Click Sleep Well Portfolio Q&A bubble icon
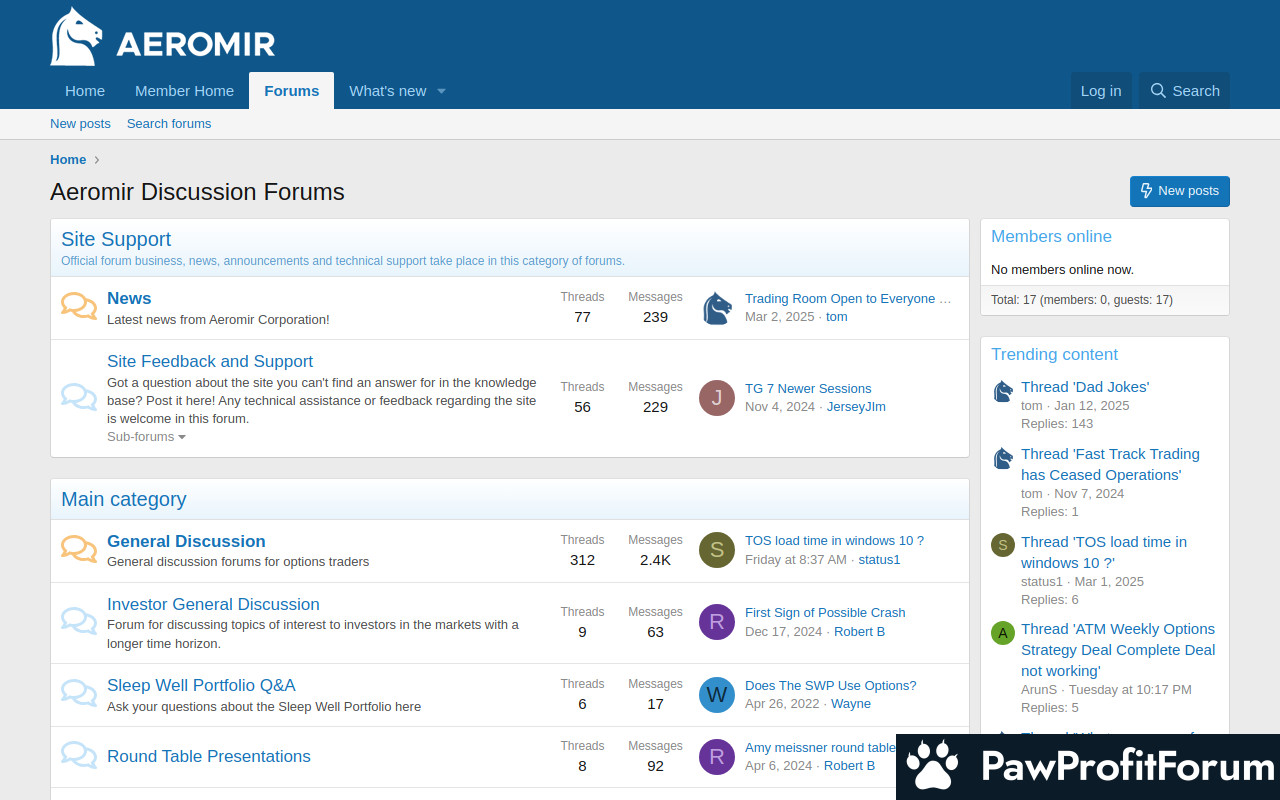 coord(79,692)
